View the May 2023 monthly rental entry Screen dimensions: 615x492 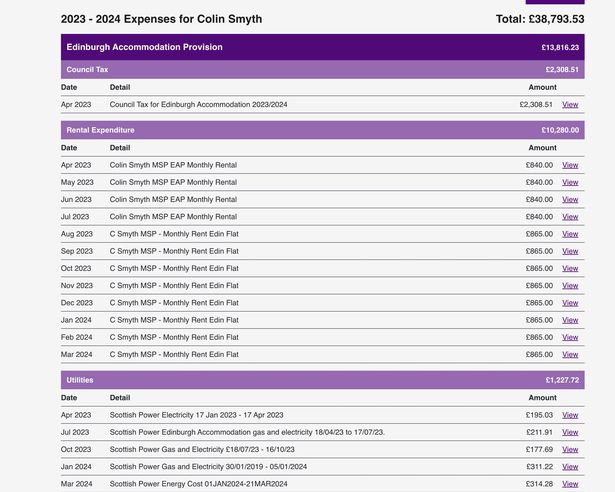point(570,182)
